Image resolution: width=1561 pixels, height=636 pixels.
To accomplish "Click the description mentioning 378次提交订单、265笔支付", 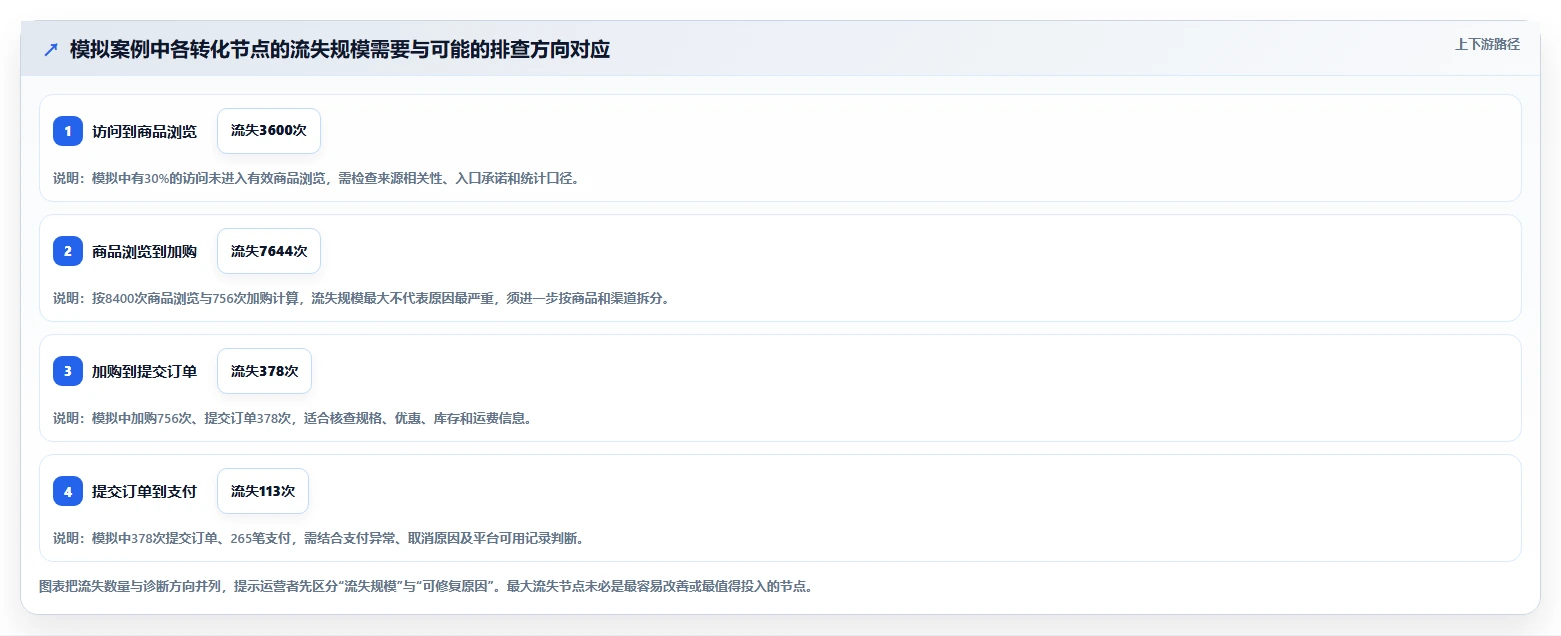I will tap(318, 539).
